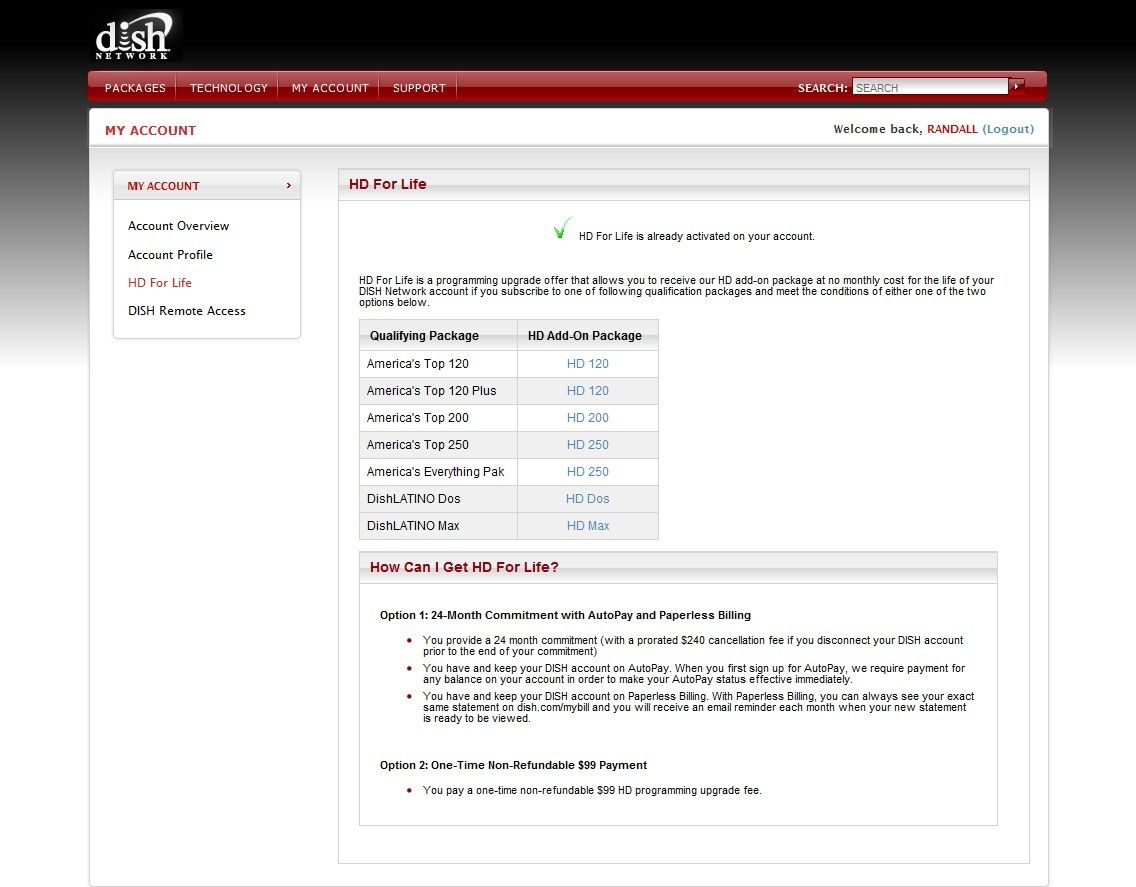Open Account Profile page
The width and height of the screenshot is (1136, 887).
[x=170, y=254]
